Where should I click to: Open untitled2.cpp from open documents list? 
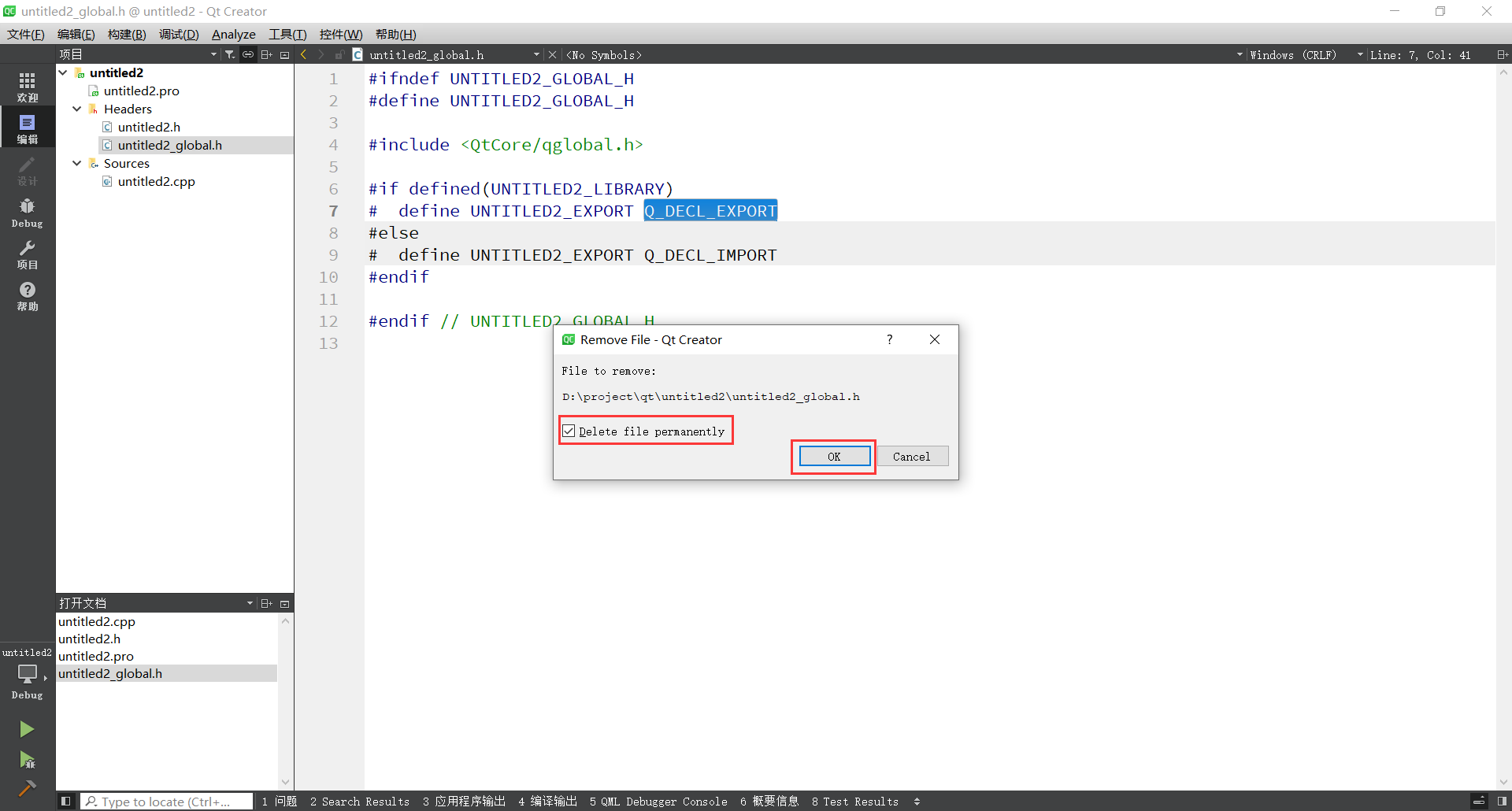(97, 621)
